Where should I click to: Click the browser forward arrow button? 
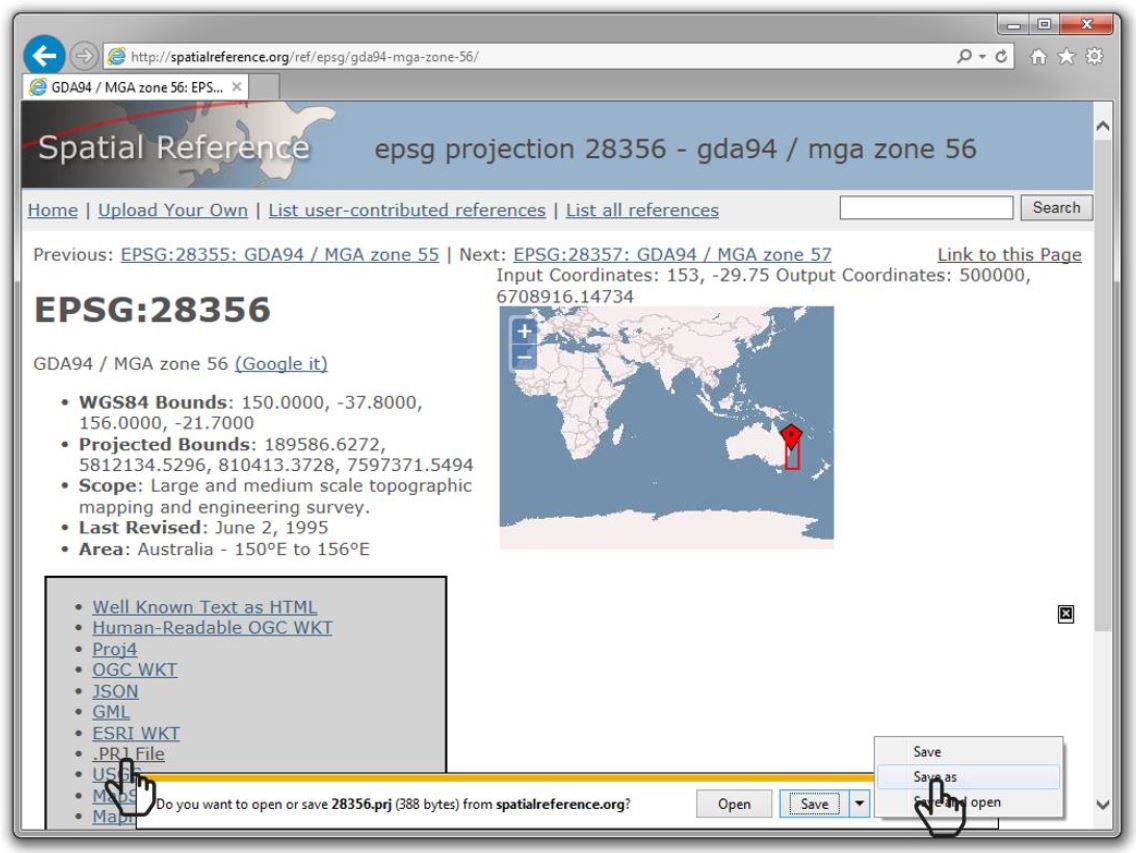tap(84, 56)
